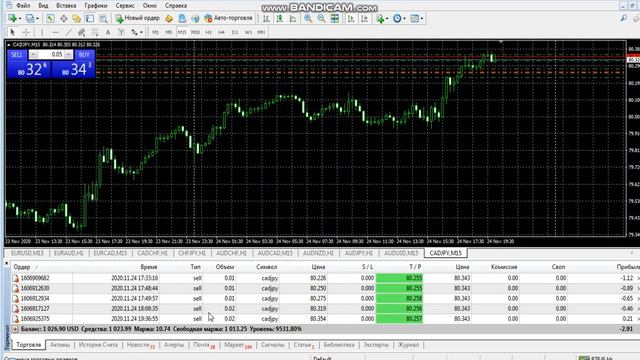Viewport: 640px width, 360px height.
Task: Expand the Profiles dropdown arrow
Action: (37, 18)
